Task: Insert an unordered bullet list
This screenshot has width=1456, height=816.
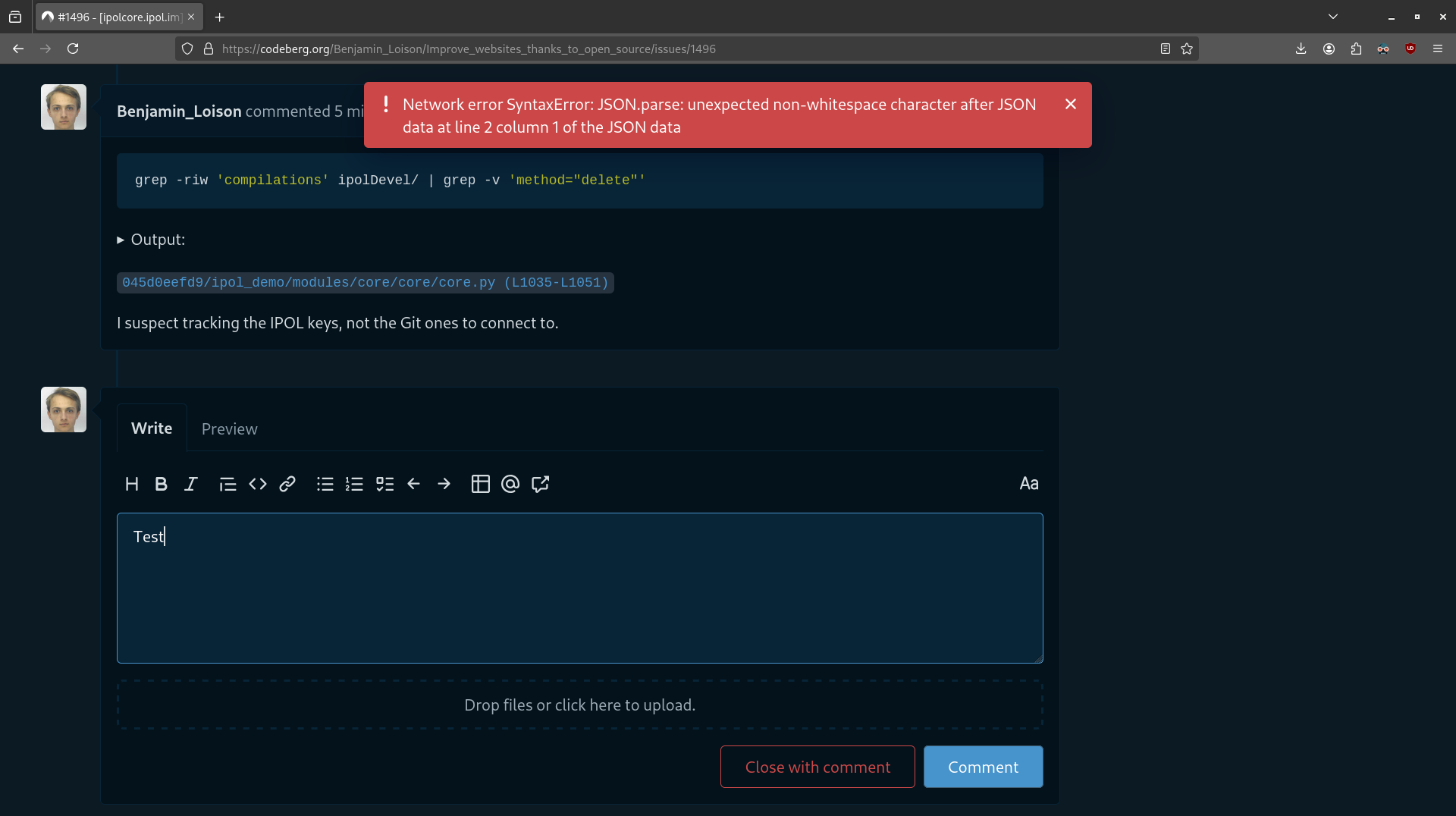Action: pyautogui.click(x=325, y=484)
